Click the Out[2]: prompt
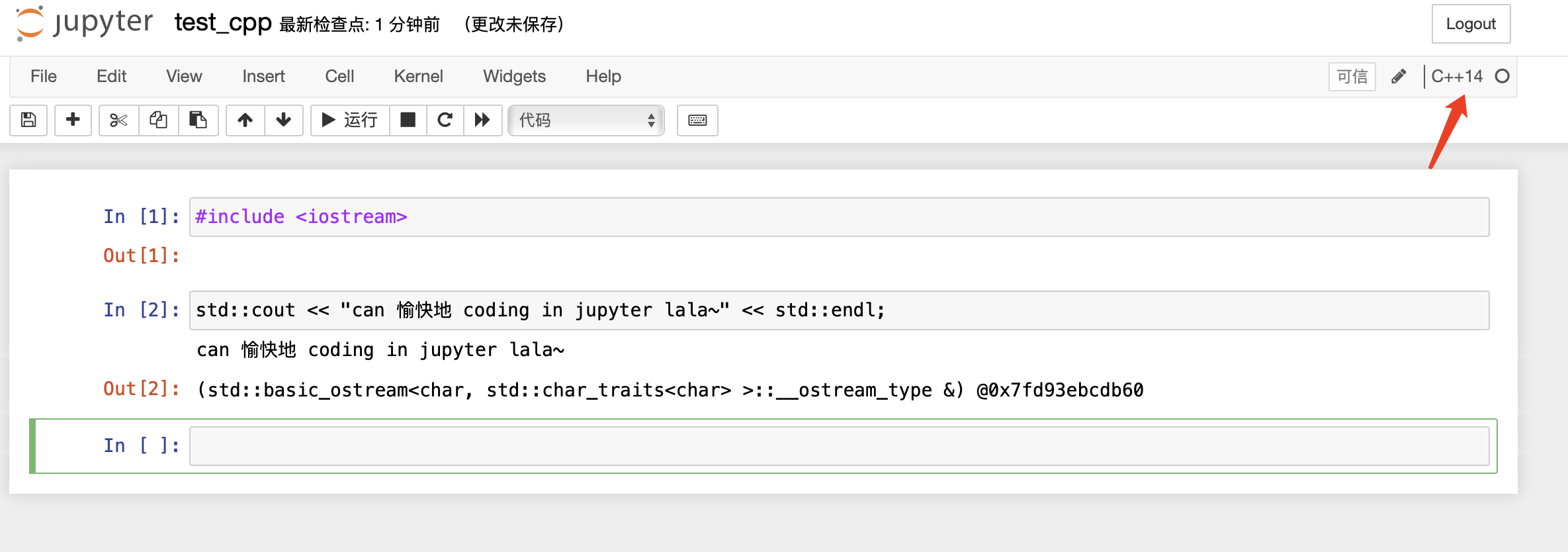This screenshot has width=1568, height=552. [142, 389]
